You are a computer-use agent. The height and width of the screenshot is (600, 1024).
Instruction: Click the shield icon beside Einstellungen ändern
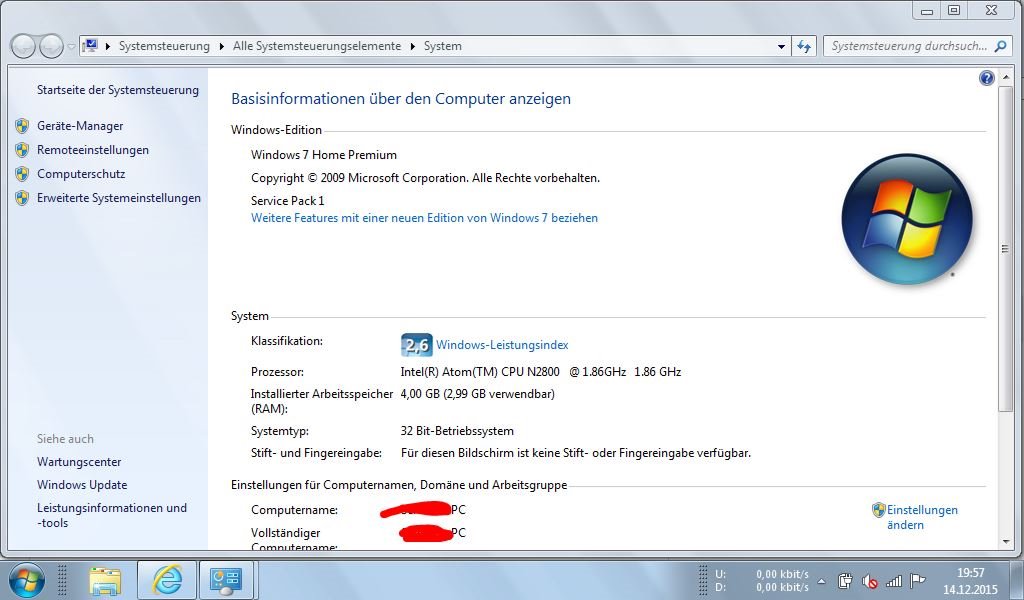pyautogui.click(x=878, y=510)
